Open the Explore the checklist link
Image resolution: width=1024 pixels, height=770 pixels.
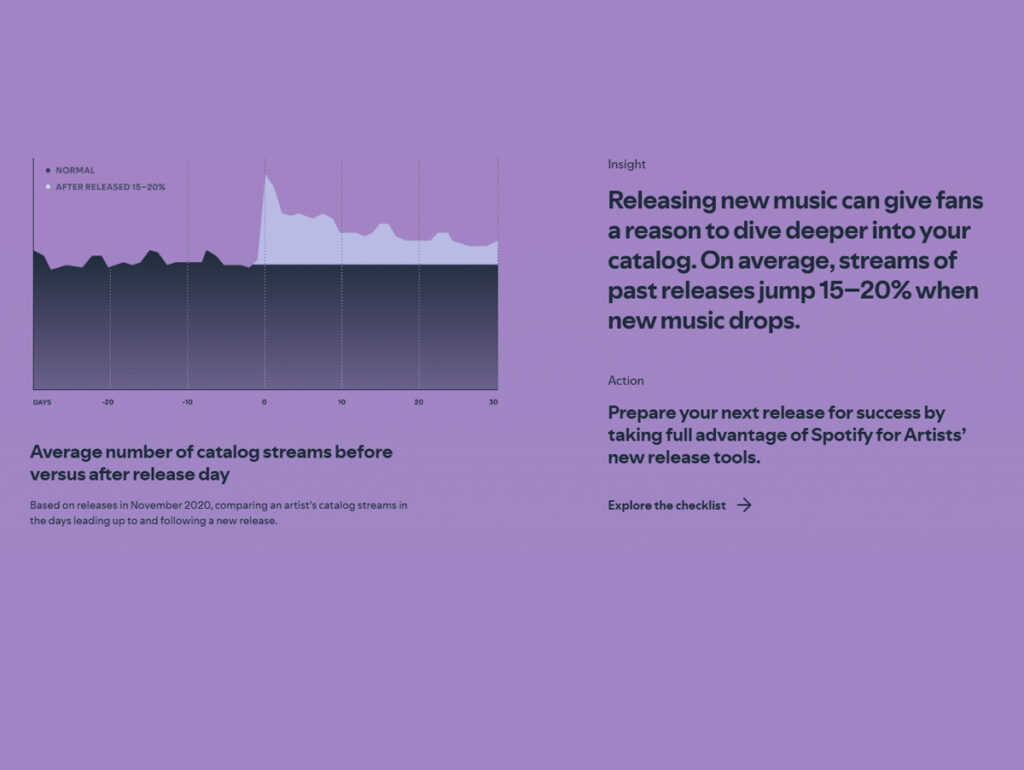point(667,505)
